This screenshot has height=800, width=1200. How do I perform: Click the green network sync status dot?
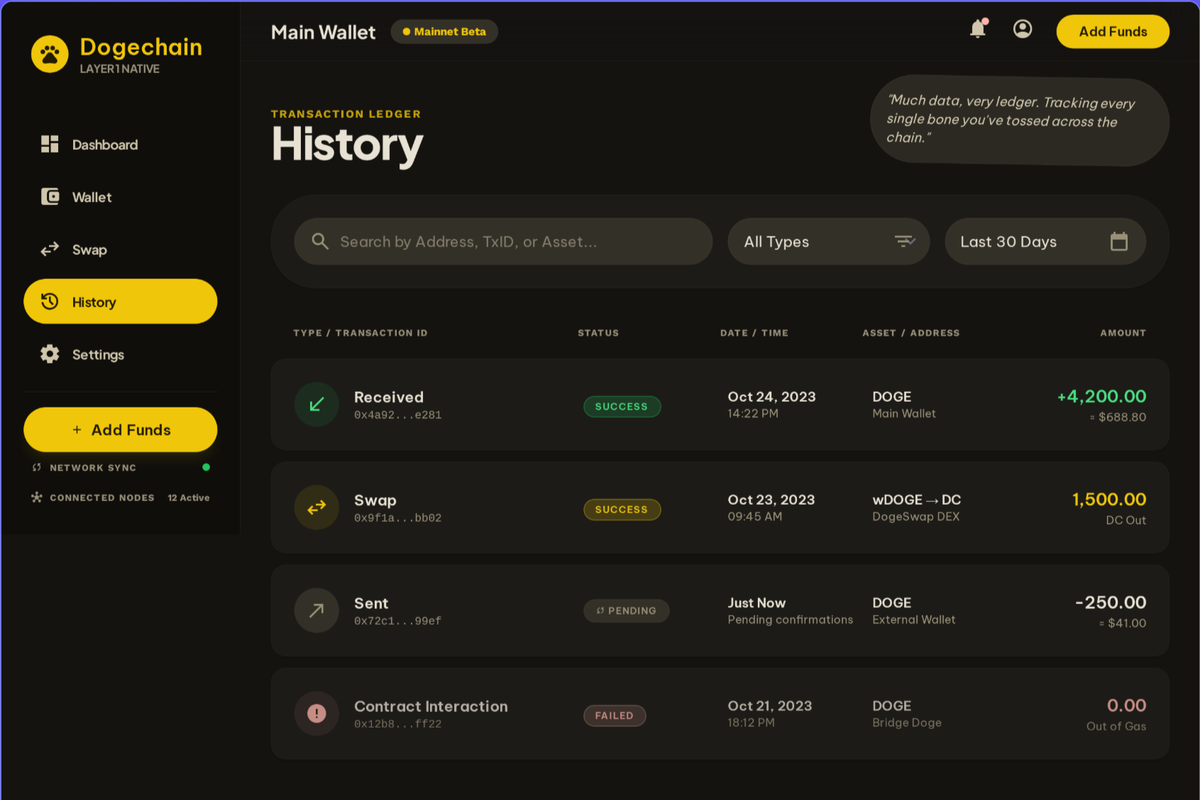pos(206,467)
